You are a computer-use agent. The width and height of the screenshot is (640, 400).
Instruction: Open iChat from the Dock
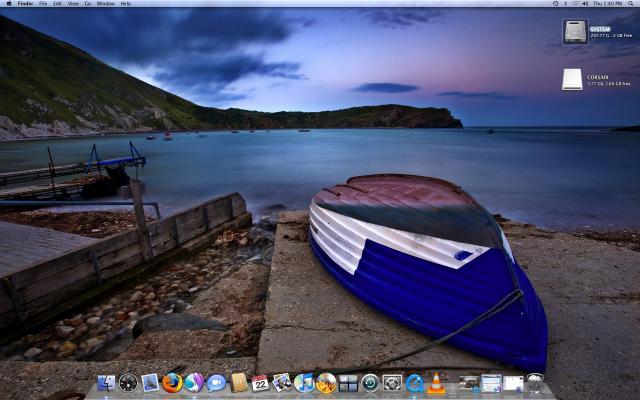pos(216,383)
